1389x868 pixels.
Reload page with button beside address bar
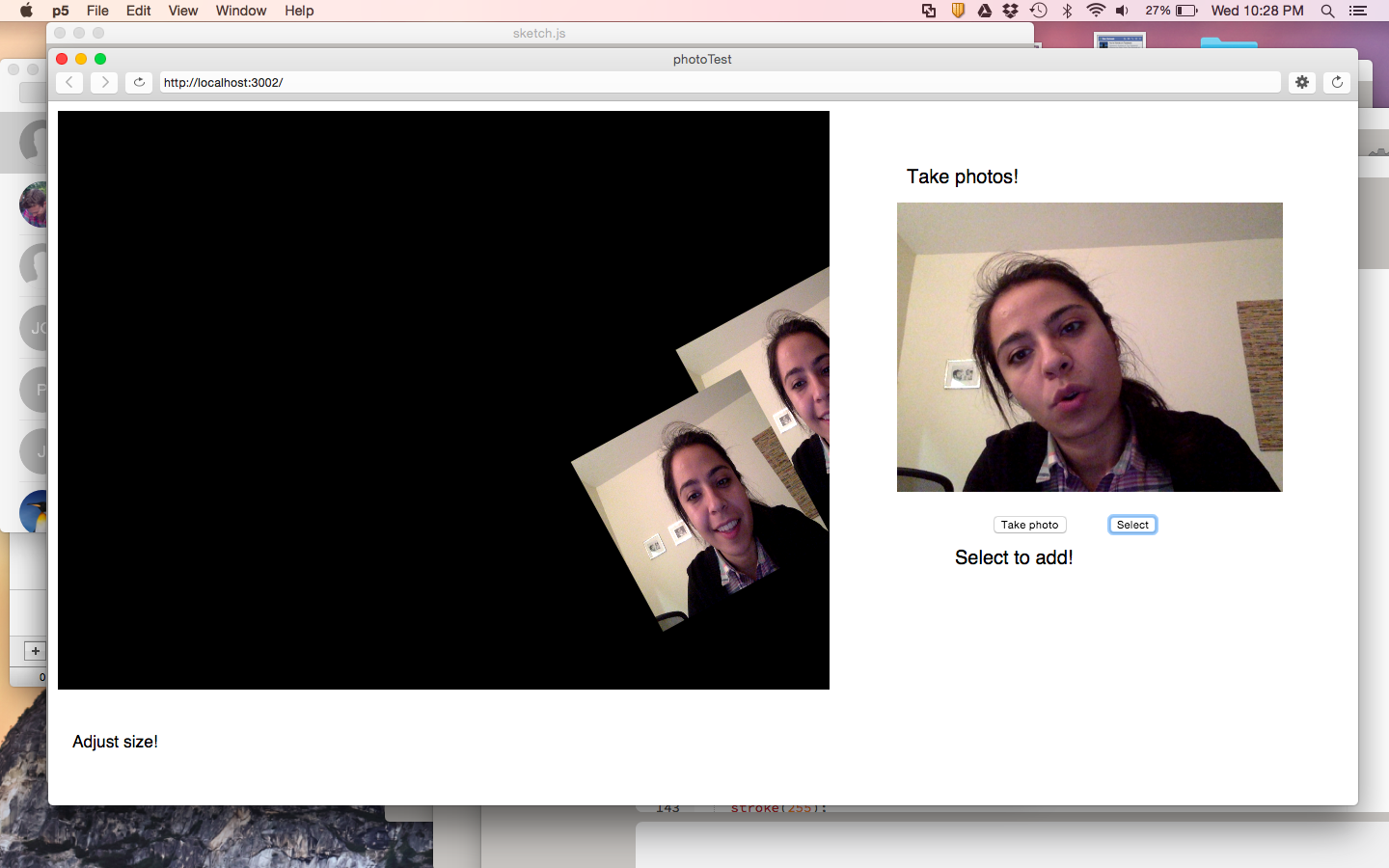coord(139,82)
